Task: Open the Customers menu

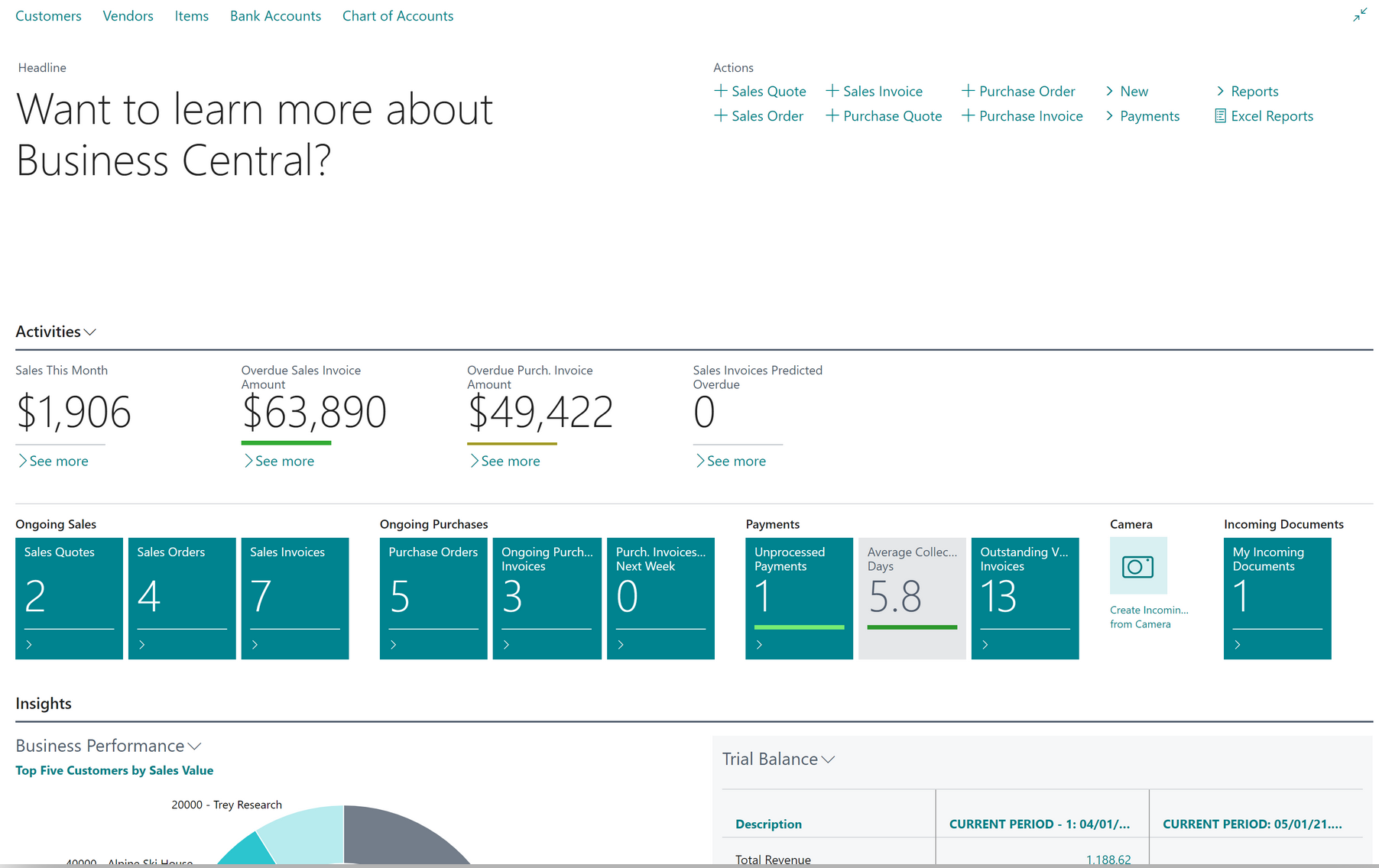Action: (x=48, y=16)
